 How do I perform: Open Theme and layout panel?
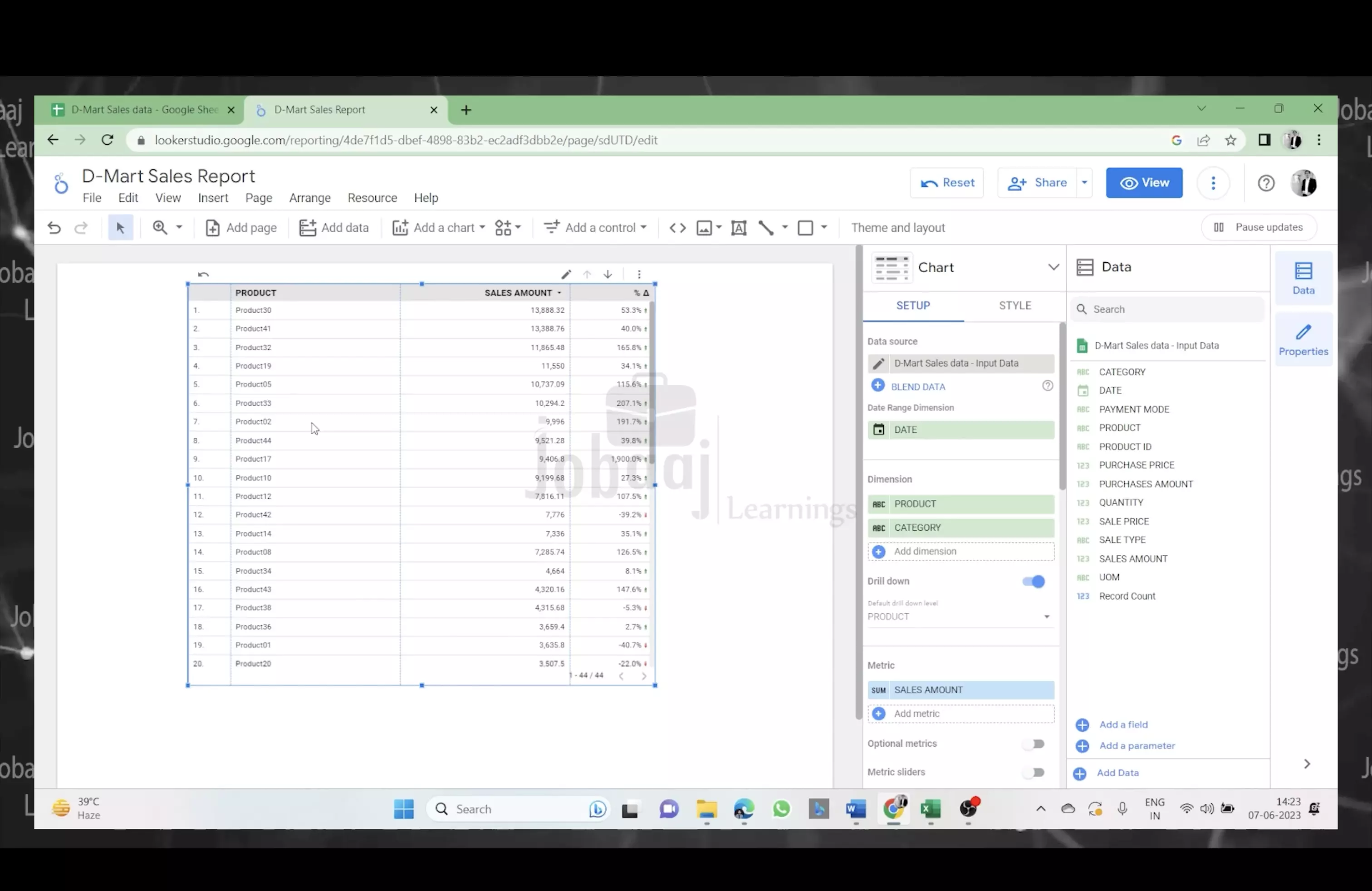[x=897, y=228]
